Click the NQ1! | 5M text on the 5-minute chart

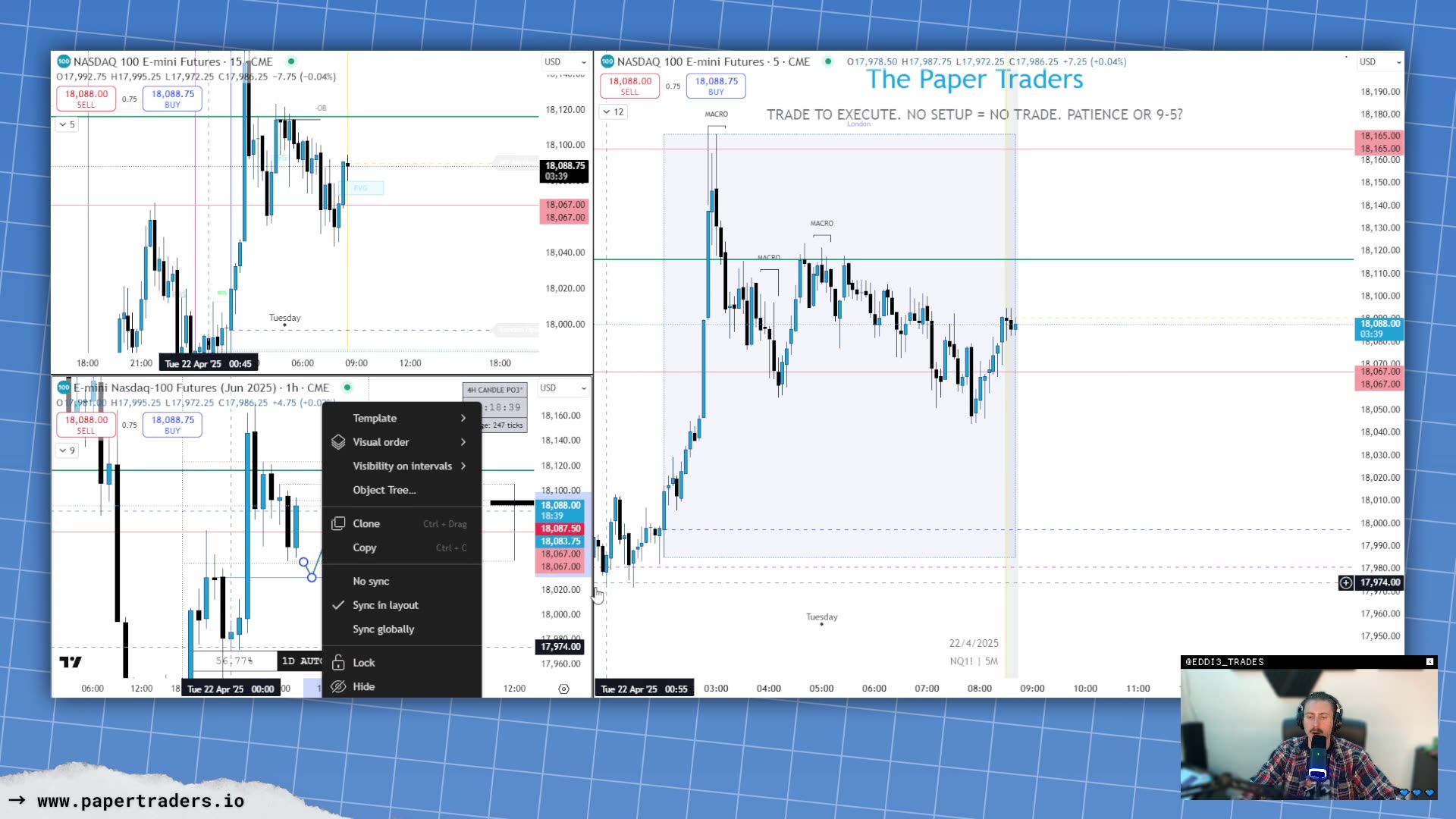click(974, 661)
